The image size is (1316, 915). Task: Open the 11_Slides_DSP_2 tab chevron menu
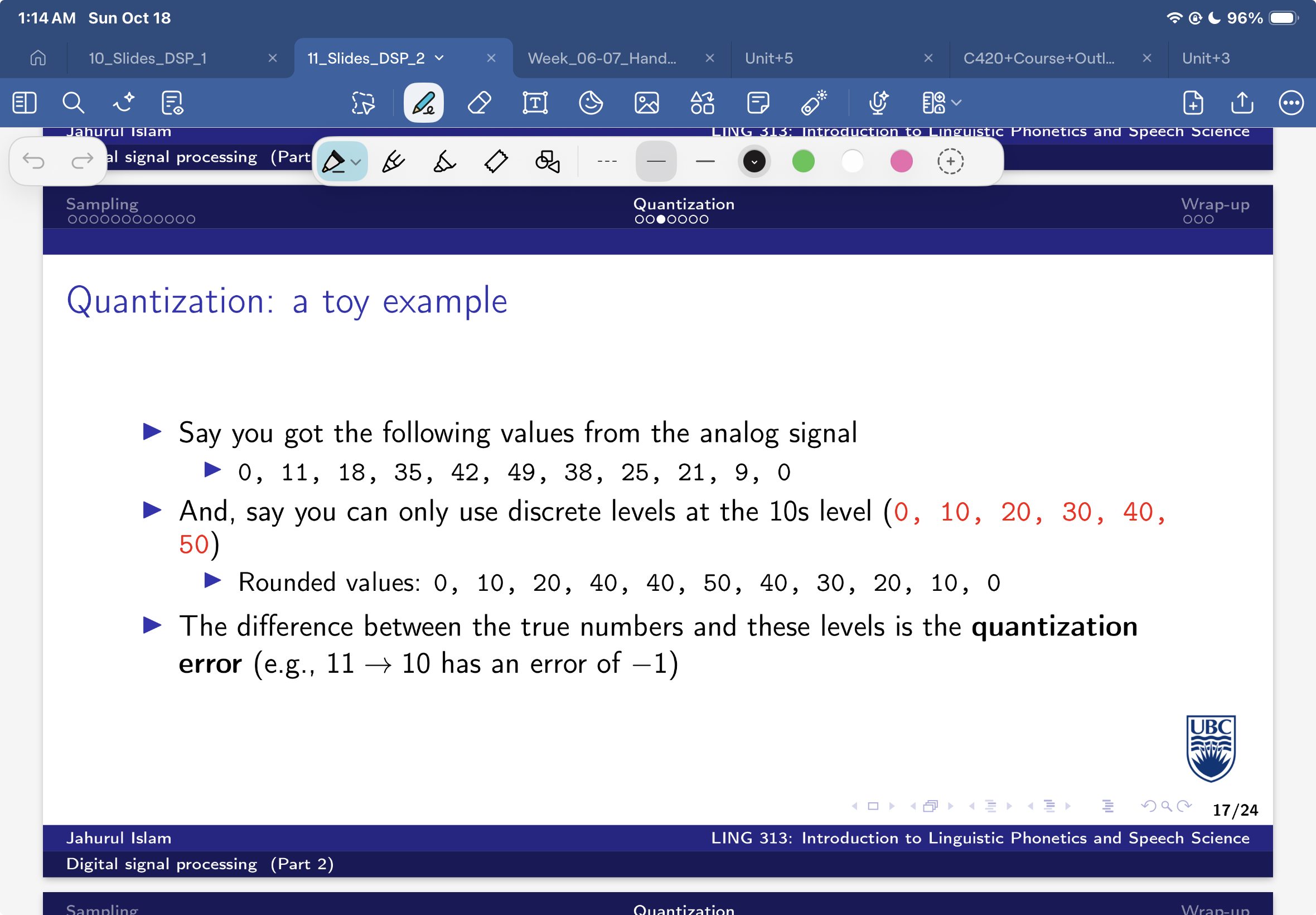click(x=439, y=58)
